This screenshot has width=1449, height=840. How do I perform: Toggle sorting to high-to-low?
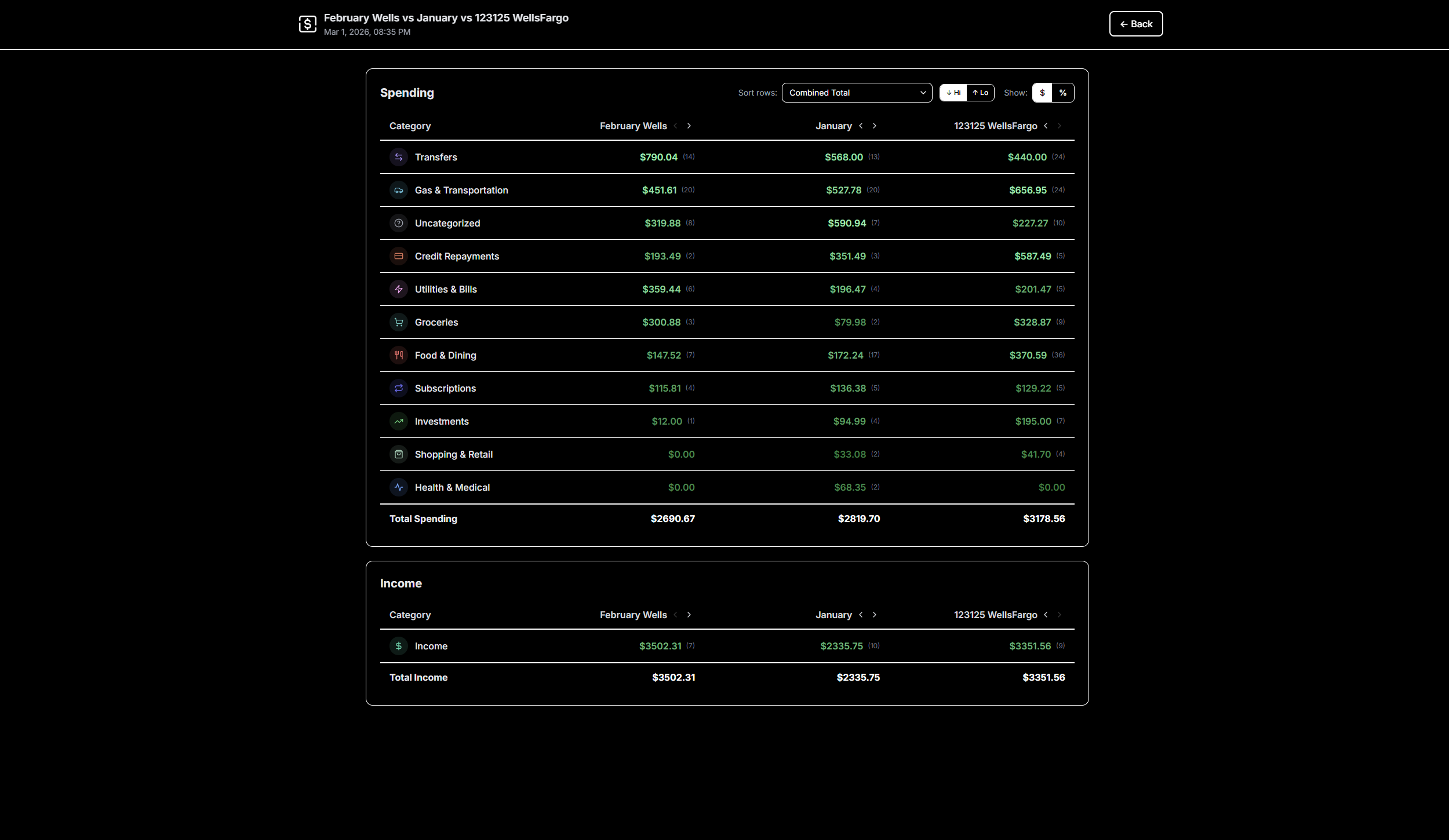pyautogui.click(x=953, y=93)
